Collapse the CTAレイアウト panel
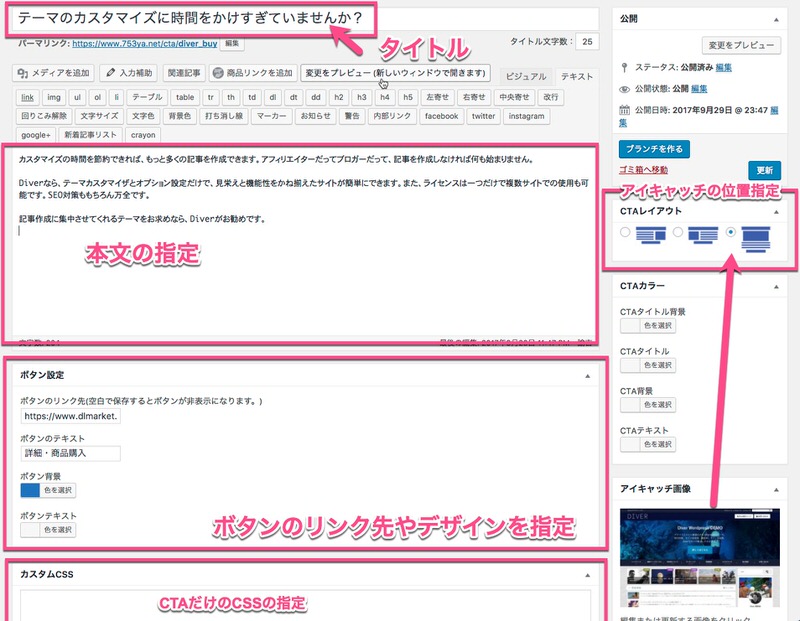800x621 pixels. click(x=776, y=212)
